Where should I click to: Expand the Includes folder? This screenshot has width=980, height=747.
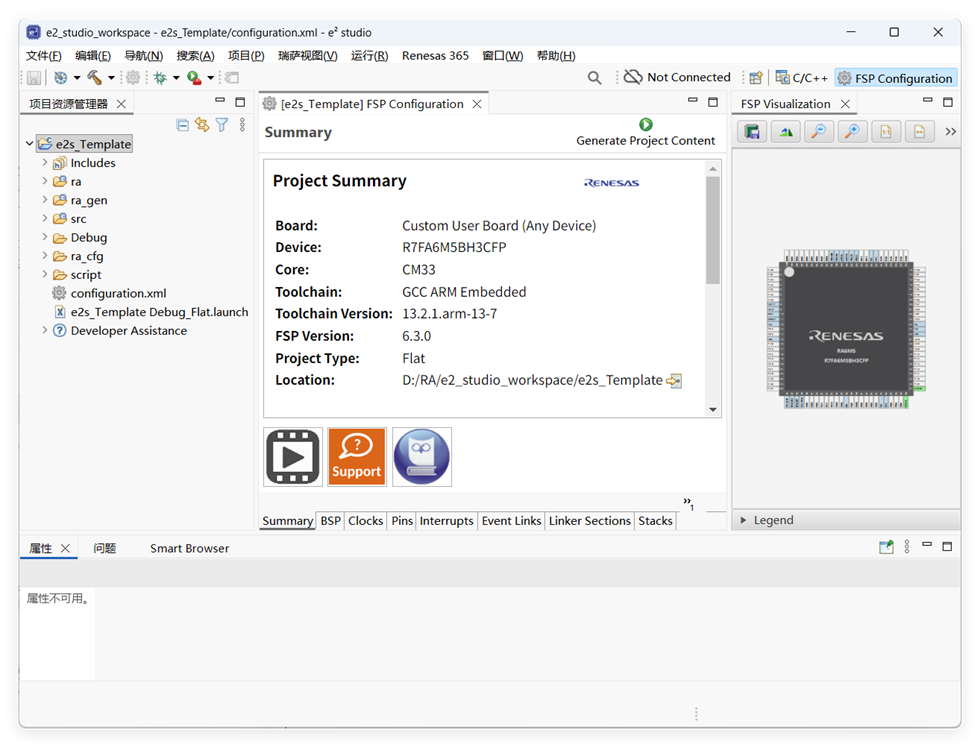pos(44,163)
